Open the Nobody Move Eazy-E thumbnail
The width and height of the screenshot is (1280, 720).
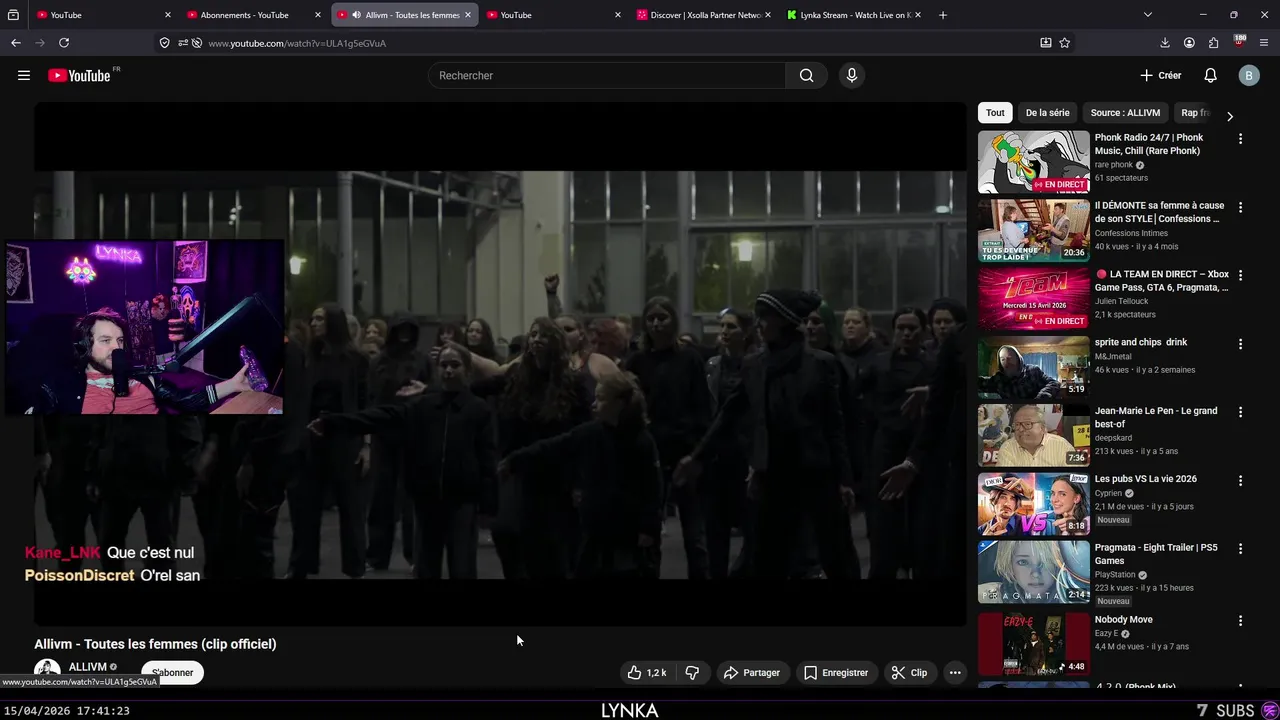(x=1033, y=644)
